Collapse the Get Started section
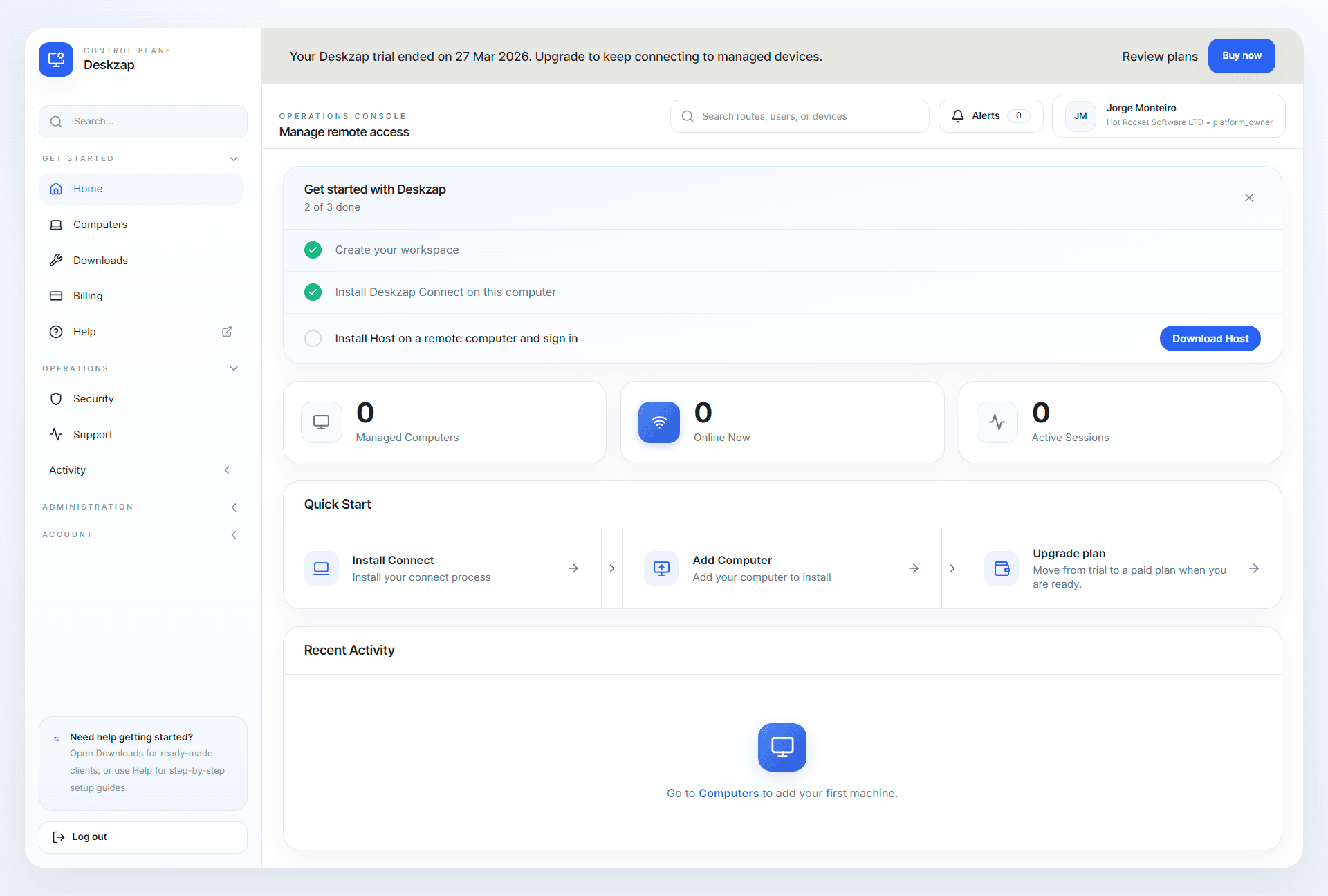Viewport: 1328px width, 896px height. [x=234, y=158]
